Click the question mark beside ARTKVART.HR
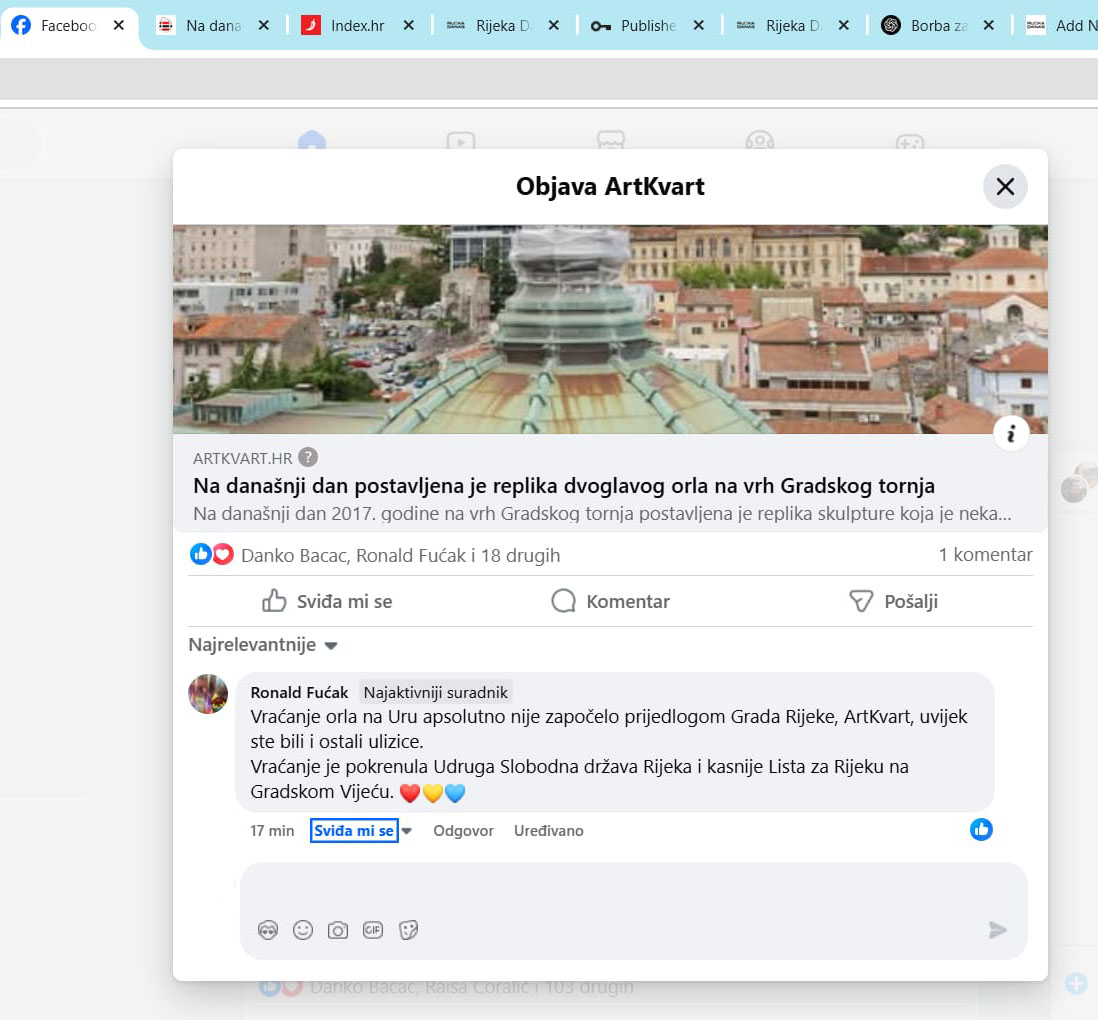 (x=308, y=457)
